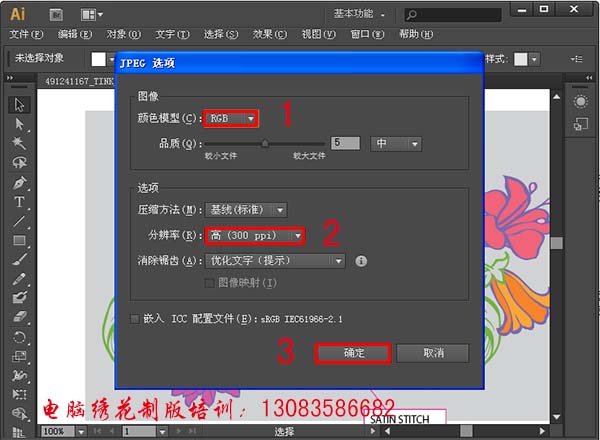Select the Magic Wand tool
The width and height of the screenshot is (600, 440).
tap(19, 143)
